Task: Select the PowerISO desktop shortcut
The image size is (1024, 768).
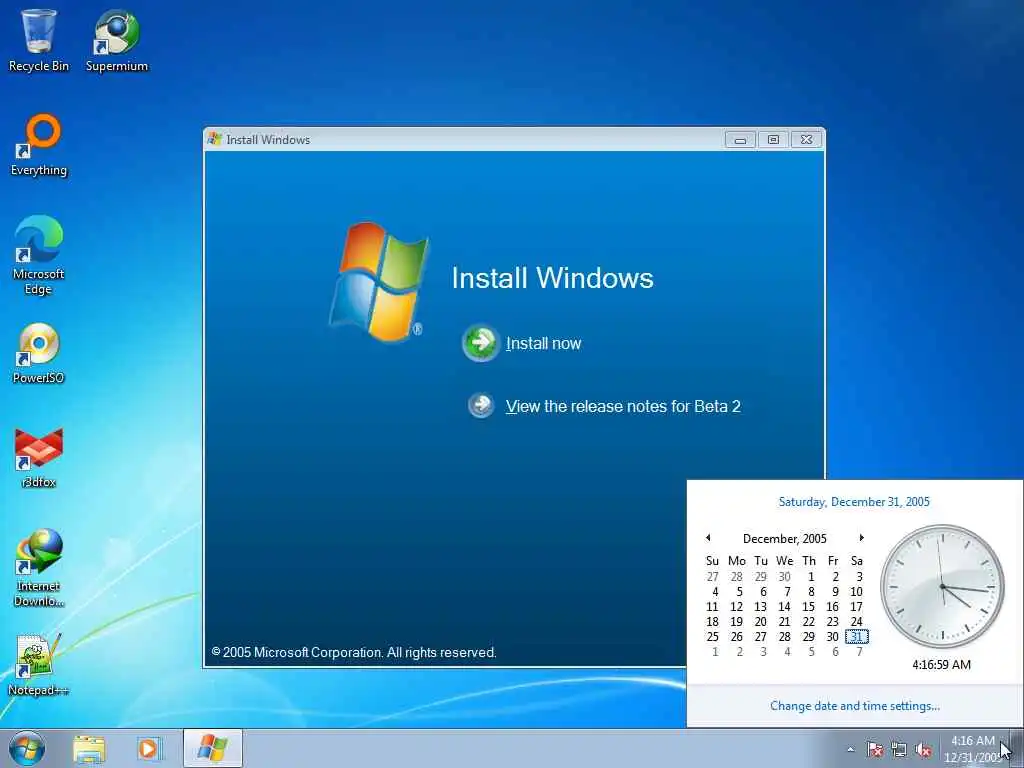Action: coord(39,353)
